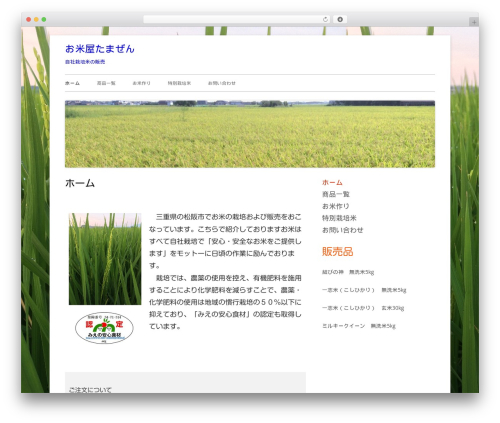Open 商品一覧 from the sidebar list
Image resolution: width=500 pixels, height=423 pixels.
[x=336, y=194]
